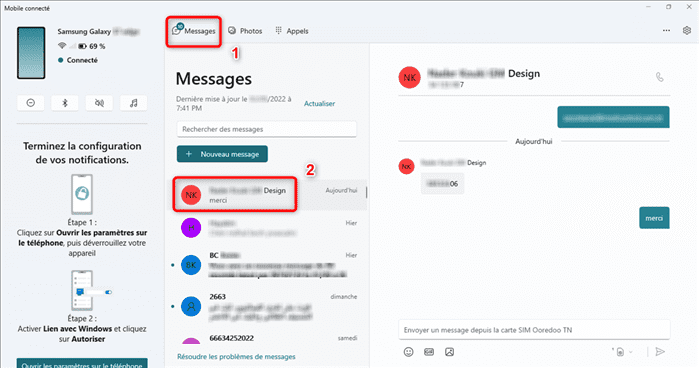Click the Nouveau message button
The width and height of the screenshot is (699, 368).
(x=222, y=154)
